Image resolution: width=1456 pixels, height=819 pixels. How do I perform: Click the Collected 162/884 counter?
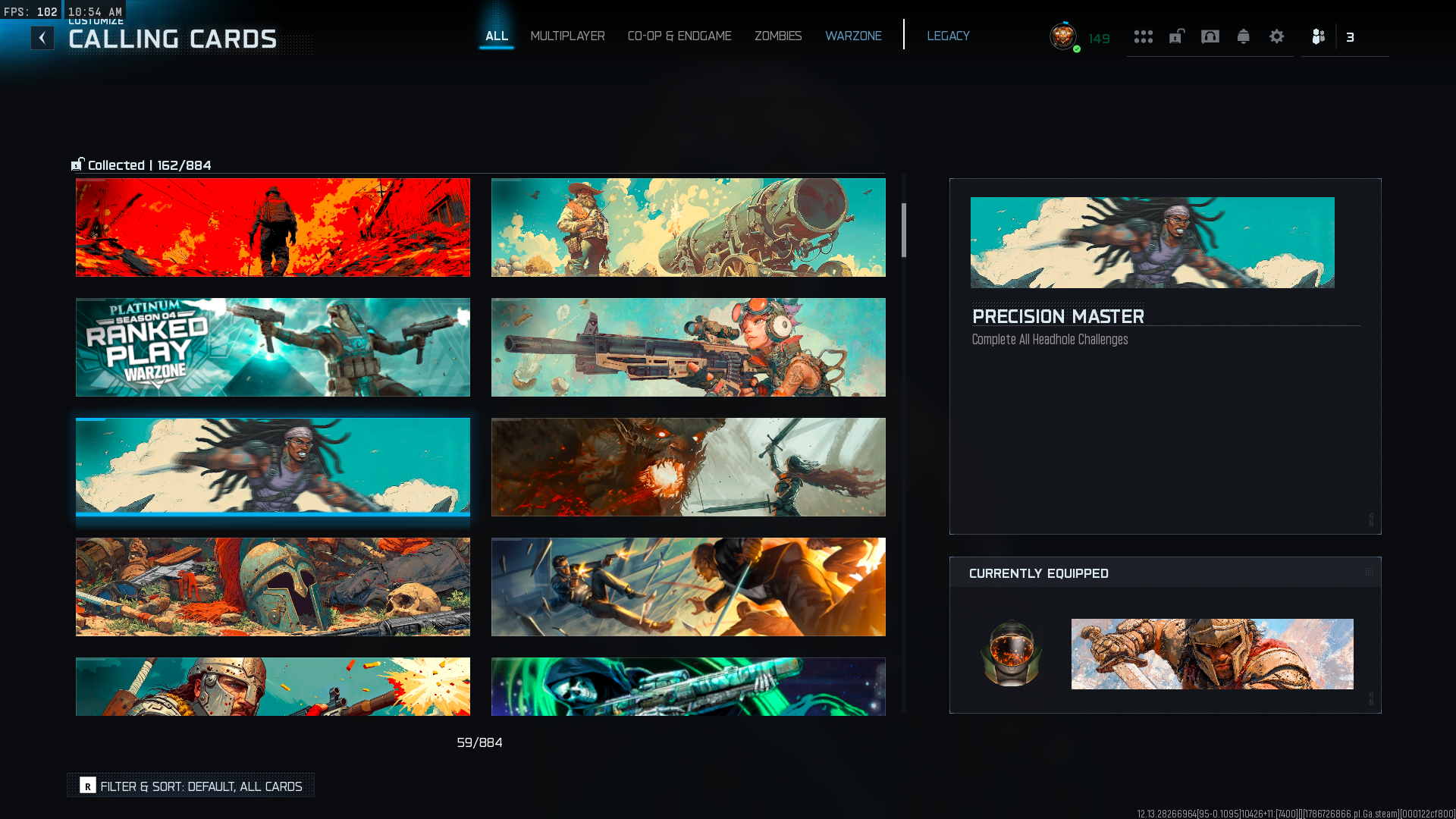pyautogui.click(x=149, y=165)
